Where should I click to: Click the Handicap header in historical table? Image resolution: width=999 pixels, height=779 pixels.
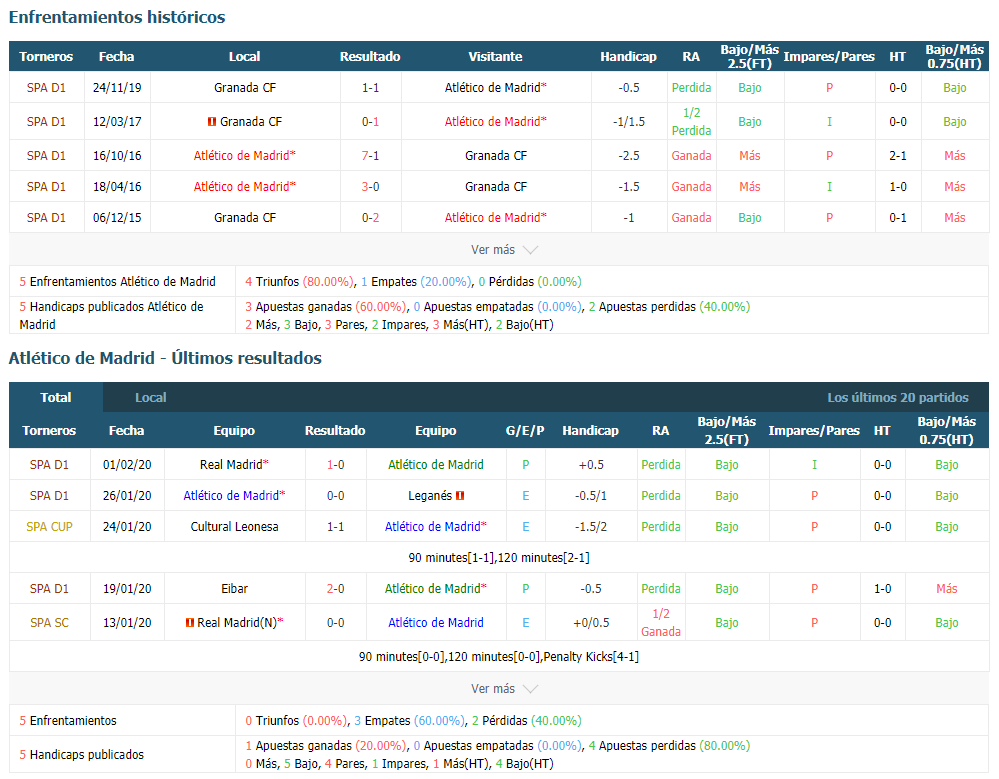point(628,56)
